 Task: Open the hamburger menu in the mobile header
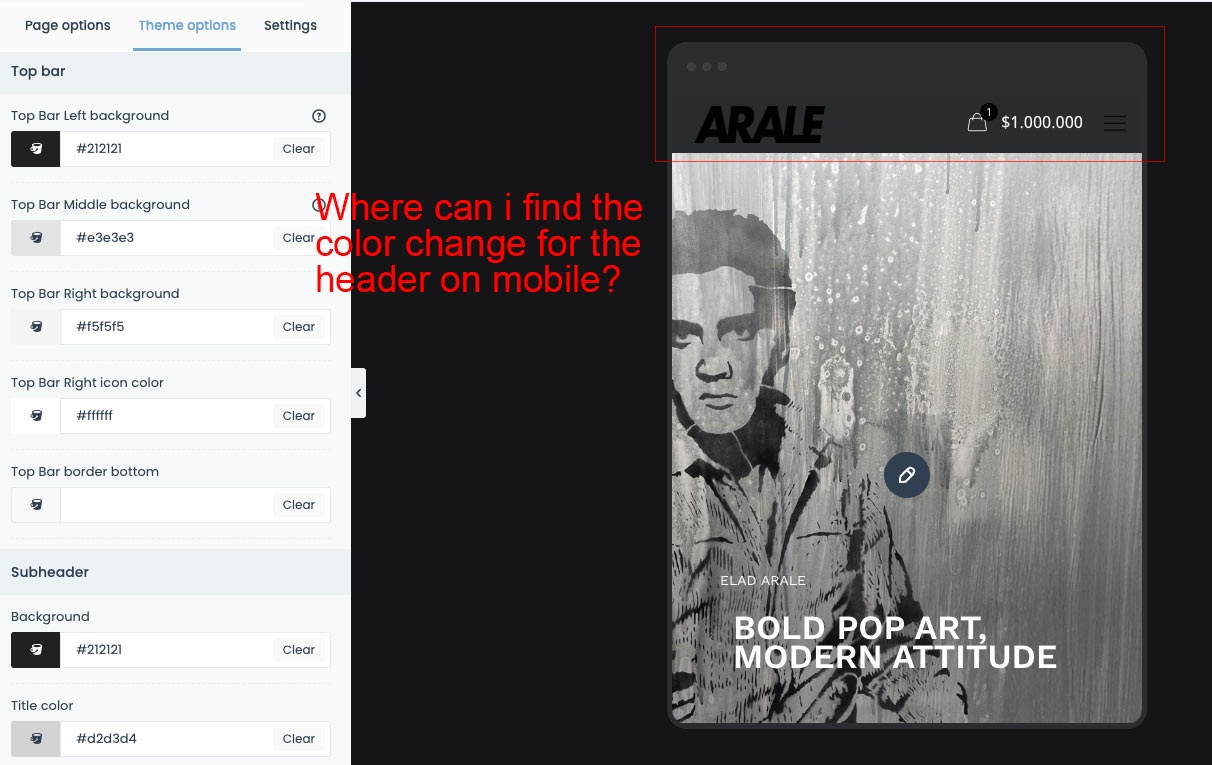1114,123
